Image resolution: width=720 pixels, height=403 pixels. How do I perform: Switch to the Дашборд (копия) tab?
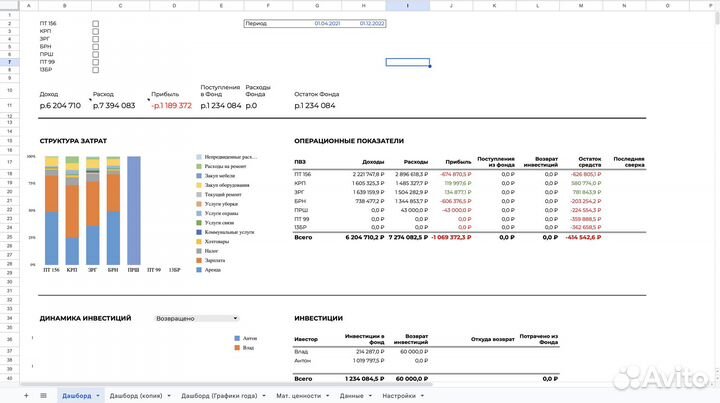(x=136, y=396)
